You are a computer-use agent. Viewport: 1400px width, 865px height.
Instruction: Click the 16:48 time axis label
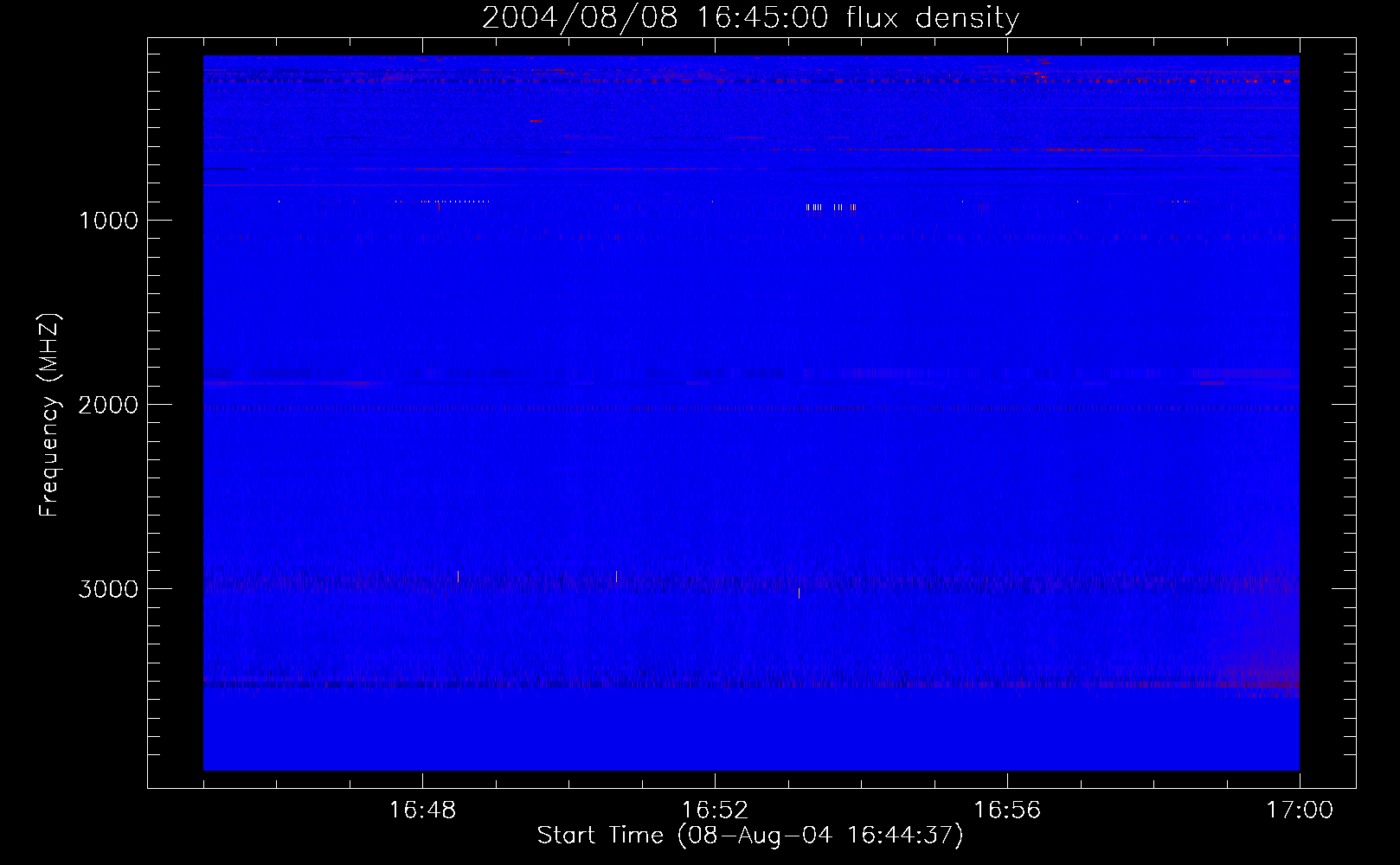422,811
